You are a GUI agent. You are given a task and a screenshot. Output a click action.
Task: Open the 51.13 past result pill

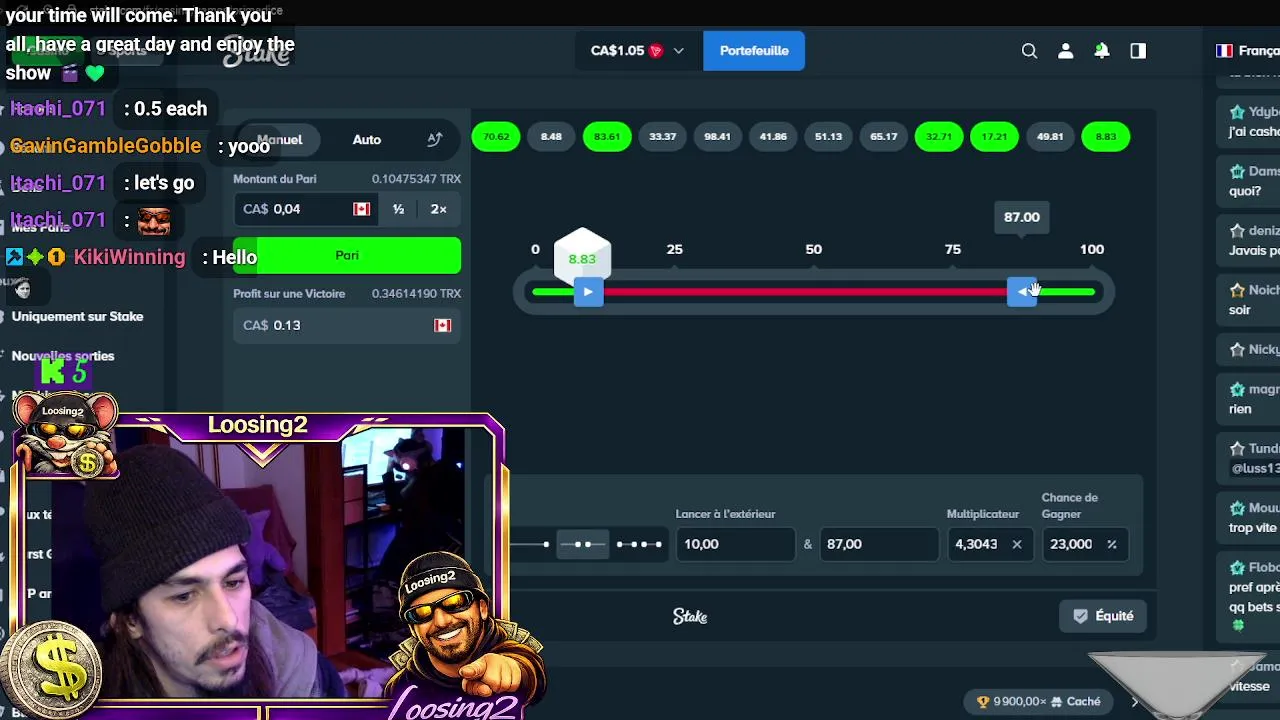[828, 137]
